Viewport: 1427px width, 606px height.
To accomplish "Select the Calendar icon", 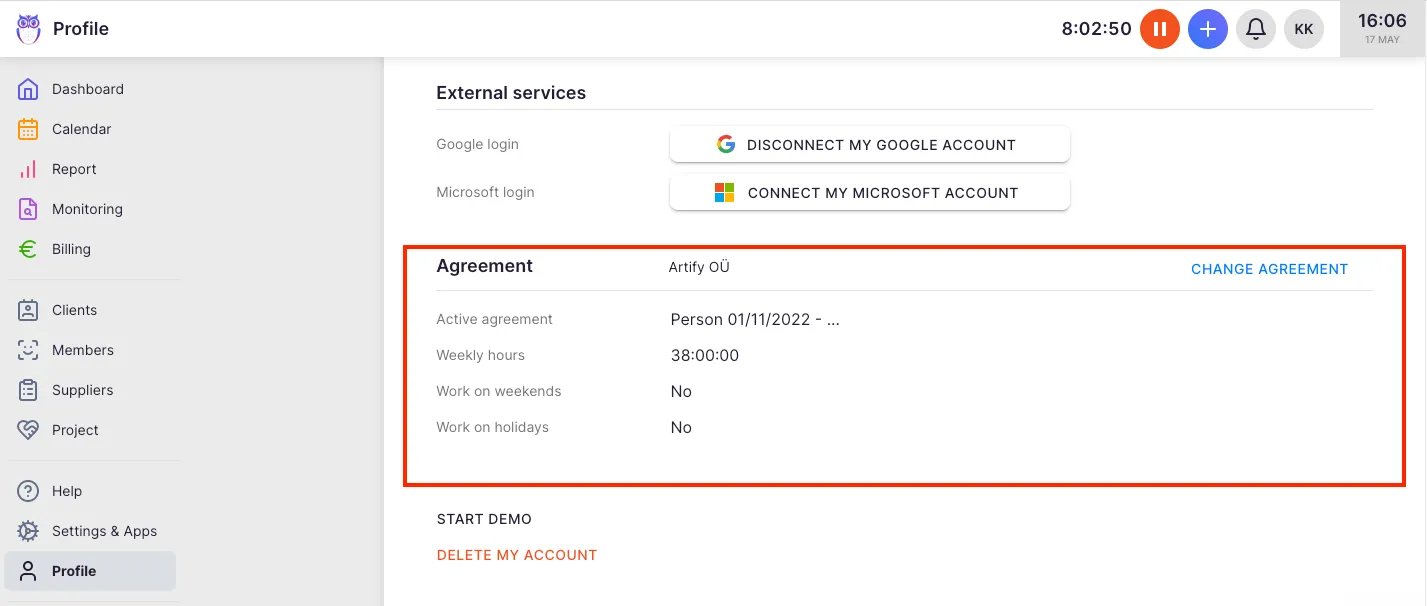I will click(x=30, y=129).
